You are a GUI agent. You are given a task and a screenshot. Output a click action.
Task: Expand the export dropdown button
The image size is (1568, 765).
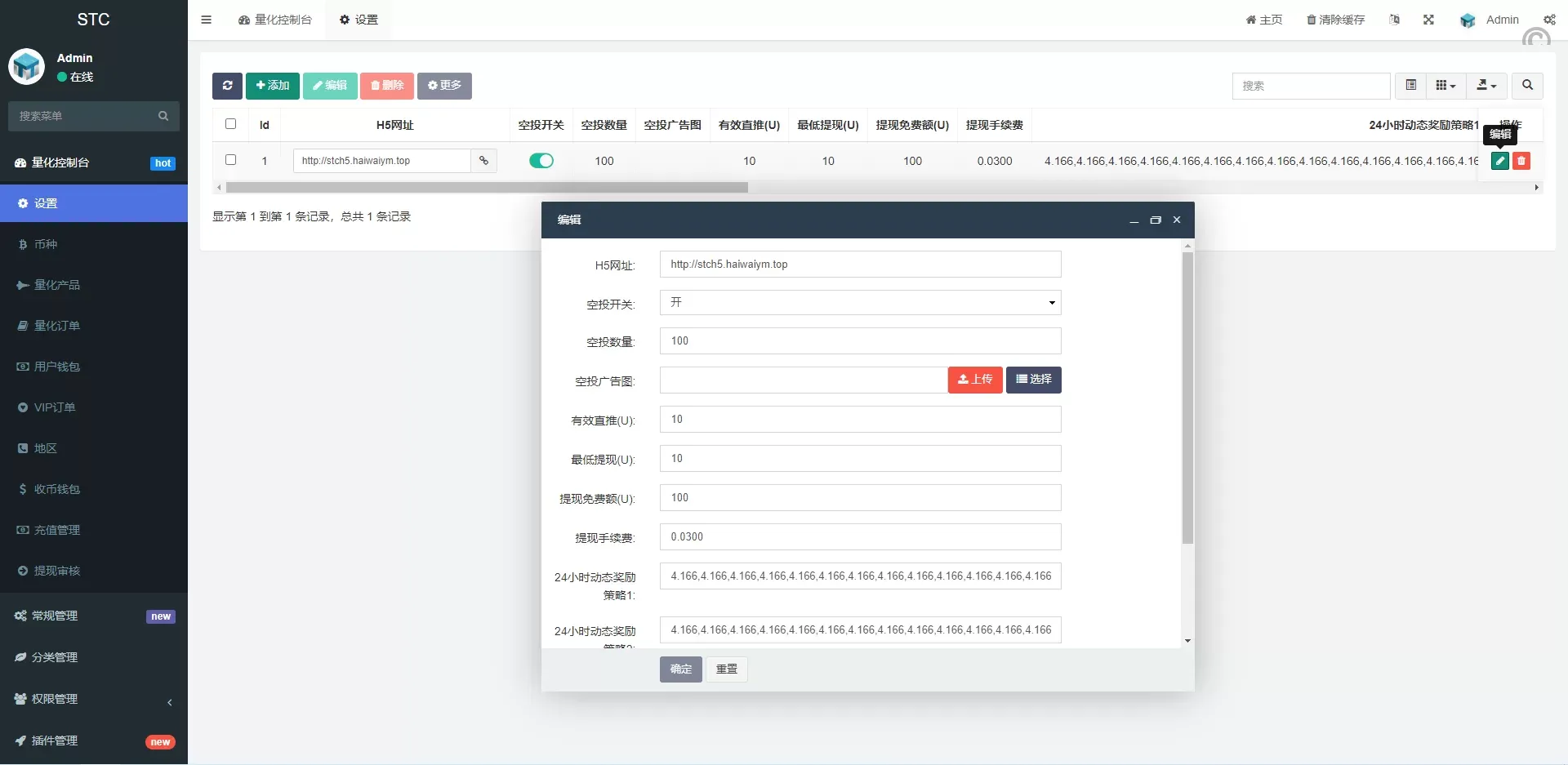click(x=1486, y=86)
